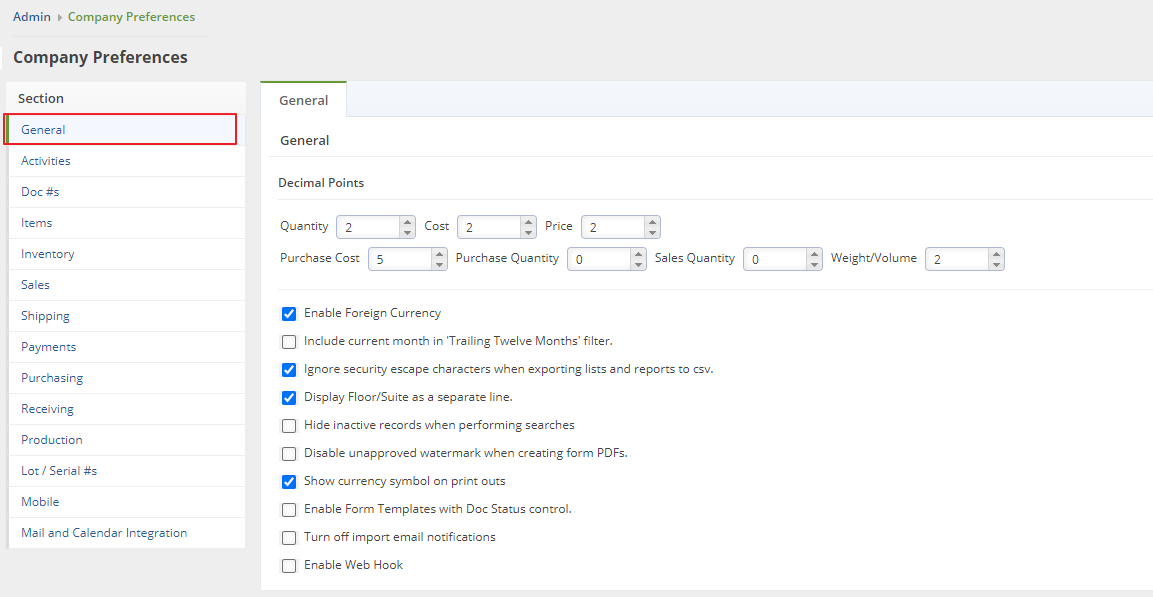1153x597 pixels.
Task: Uncheck Display Floor/Suite as separate line
Action: point(289,398)
